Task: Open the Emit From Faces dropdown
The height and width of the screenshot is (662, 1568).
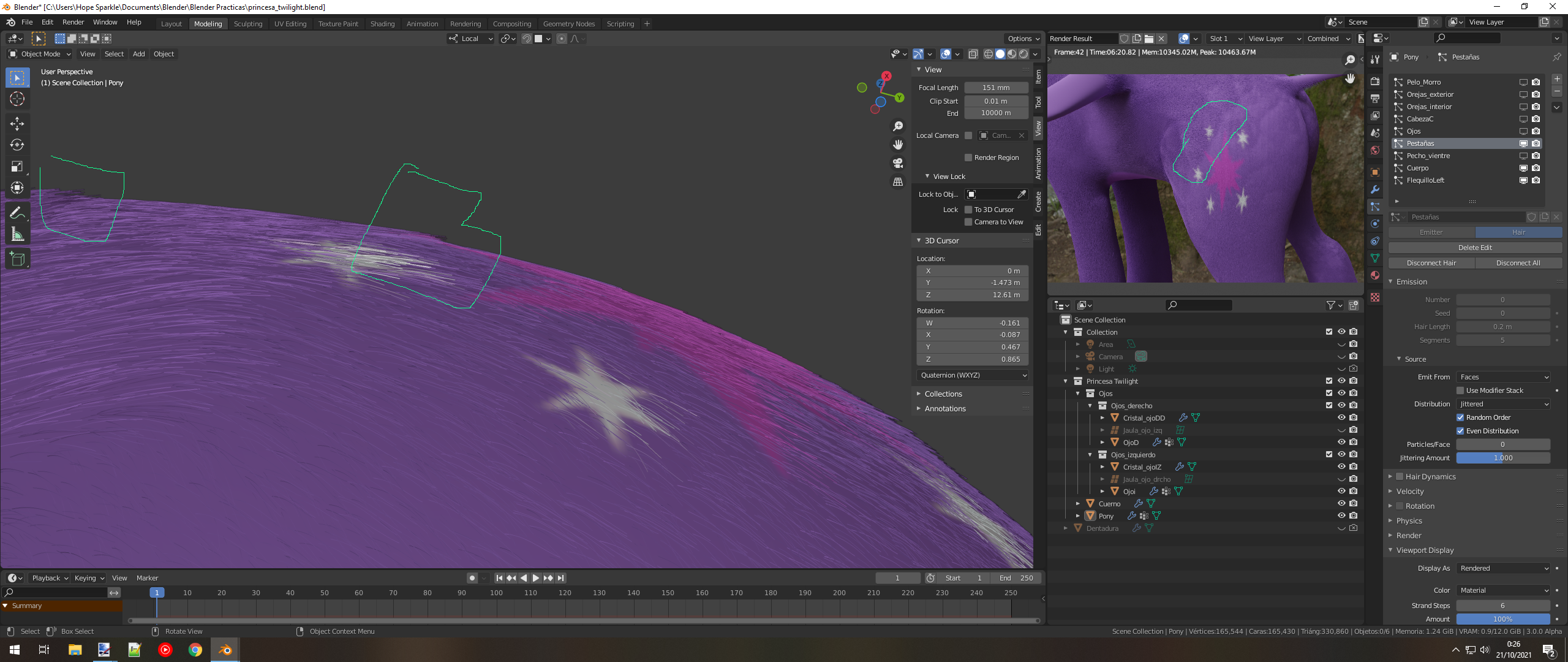Action: [x=1503, y=377]
